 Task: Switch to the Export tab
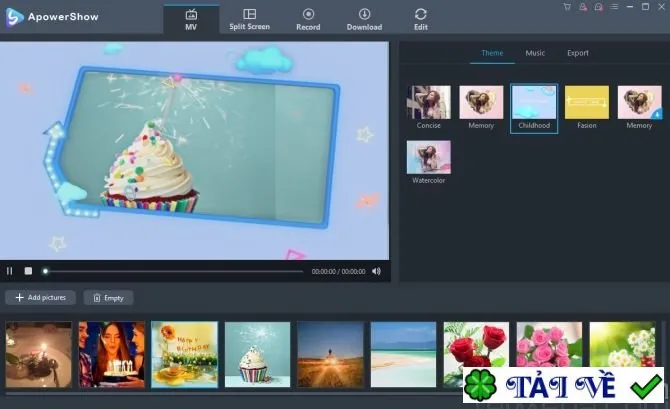coord(578,53)
